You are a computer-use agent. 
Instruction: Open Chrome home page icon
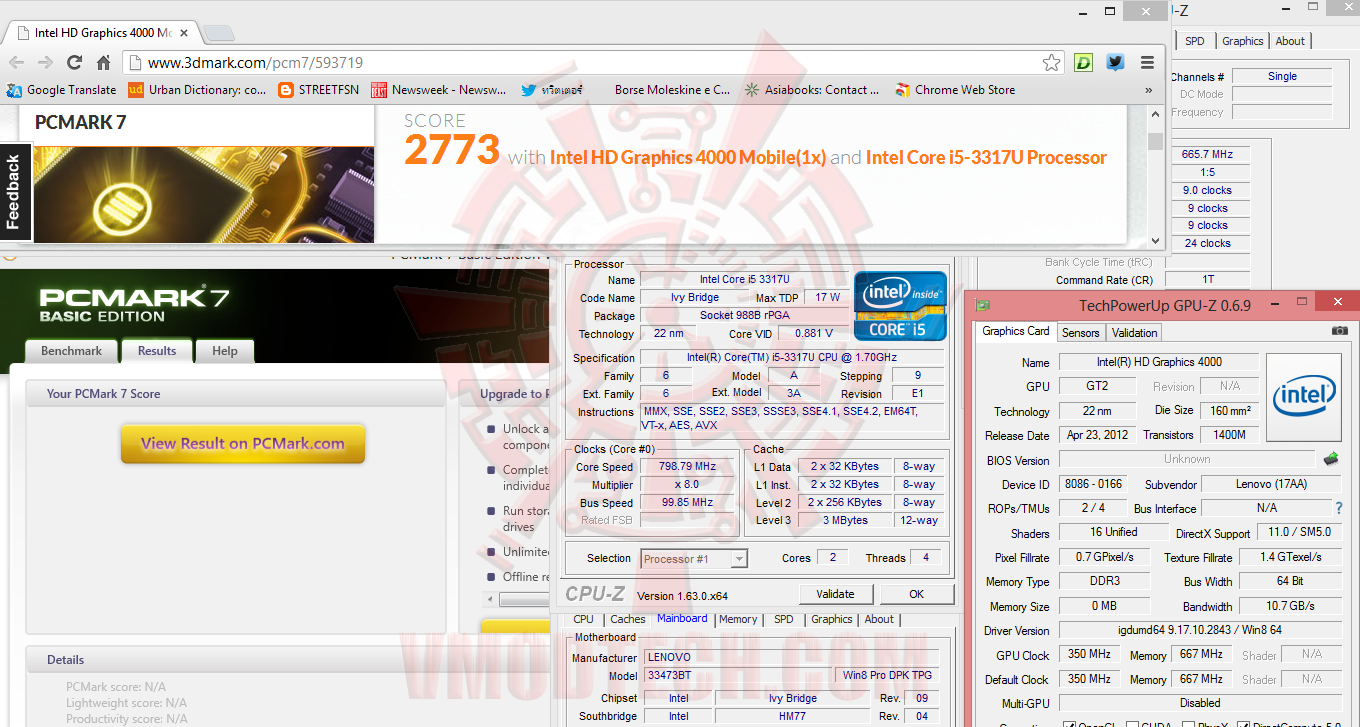(x=103, y=62)
